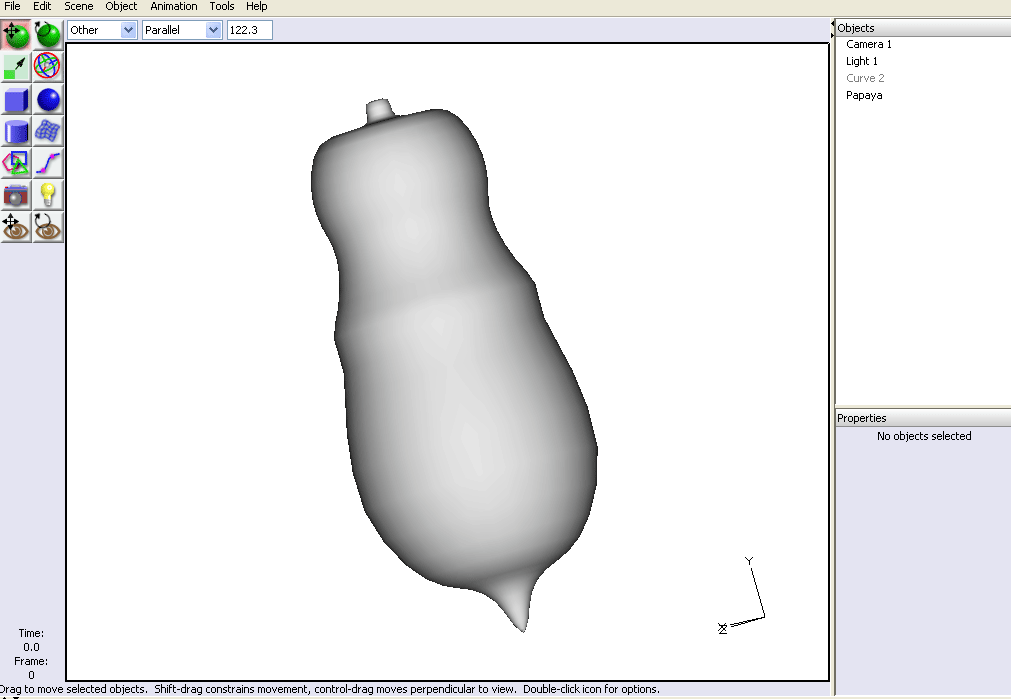Select the Create Camera tool
The image size is (1011, 699).
pyautogui.click(x=16, y=195)
